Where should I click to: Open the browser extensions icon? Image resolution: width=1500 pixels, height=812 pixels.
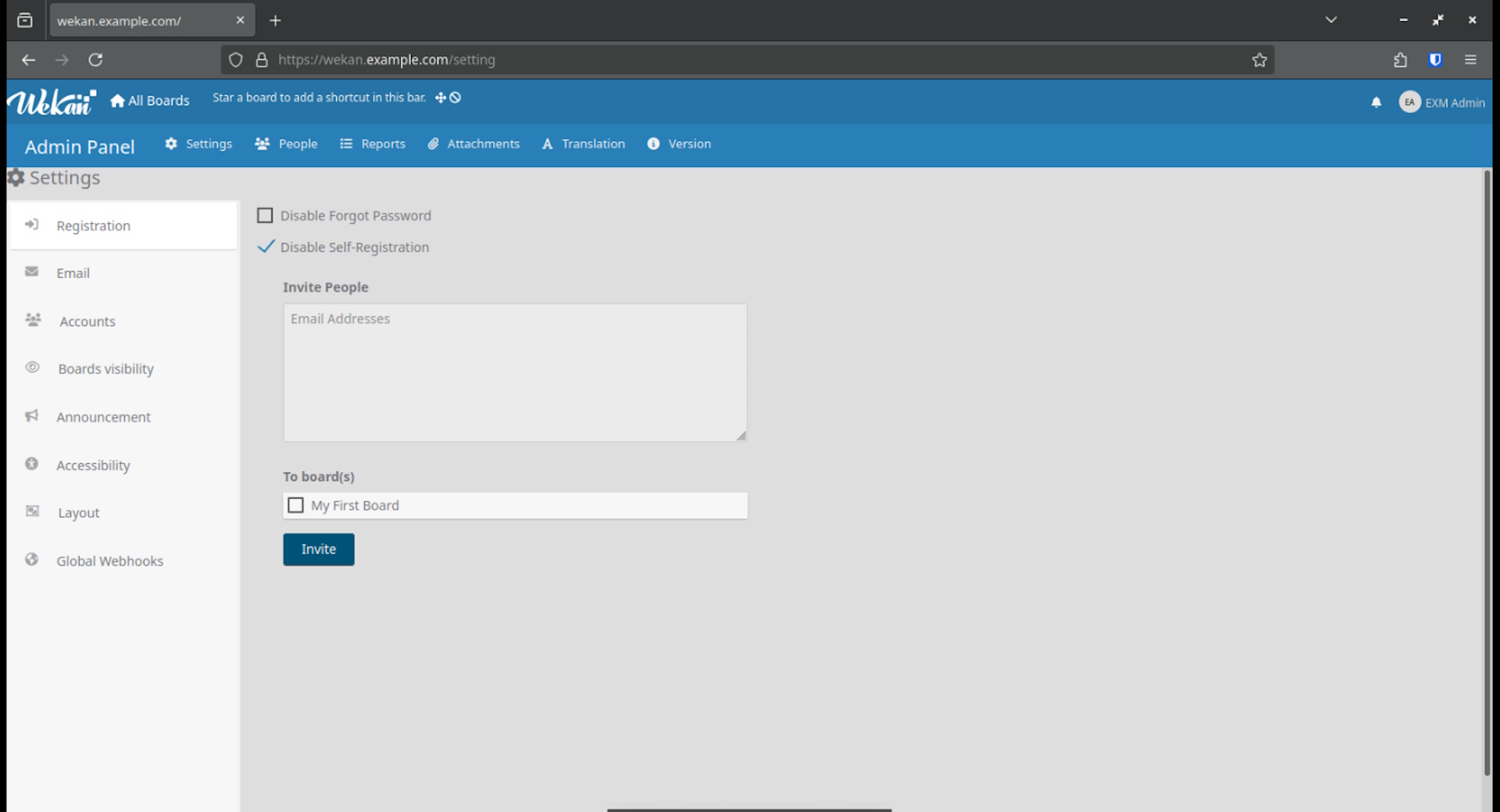pos(1400,60)
